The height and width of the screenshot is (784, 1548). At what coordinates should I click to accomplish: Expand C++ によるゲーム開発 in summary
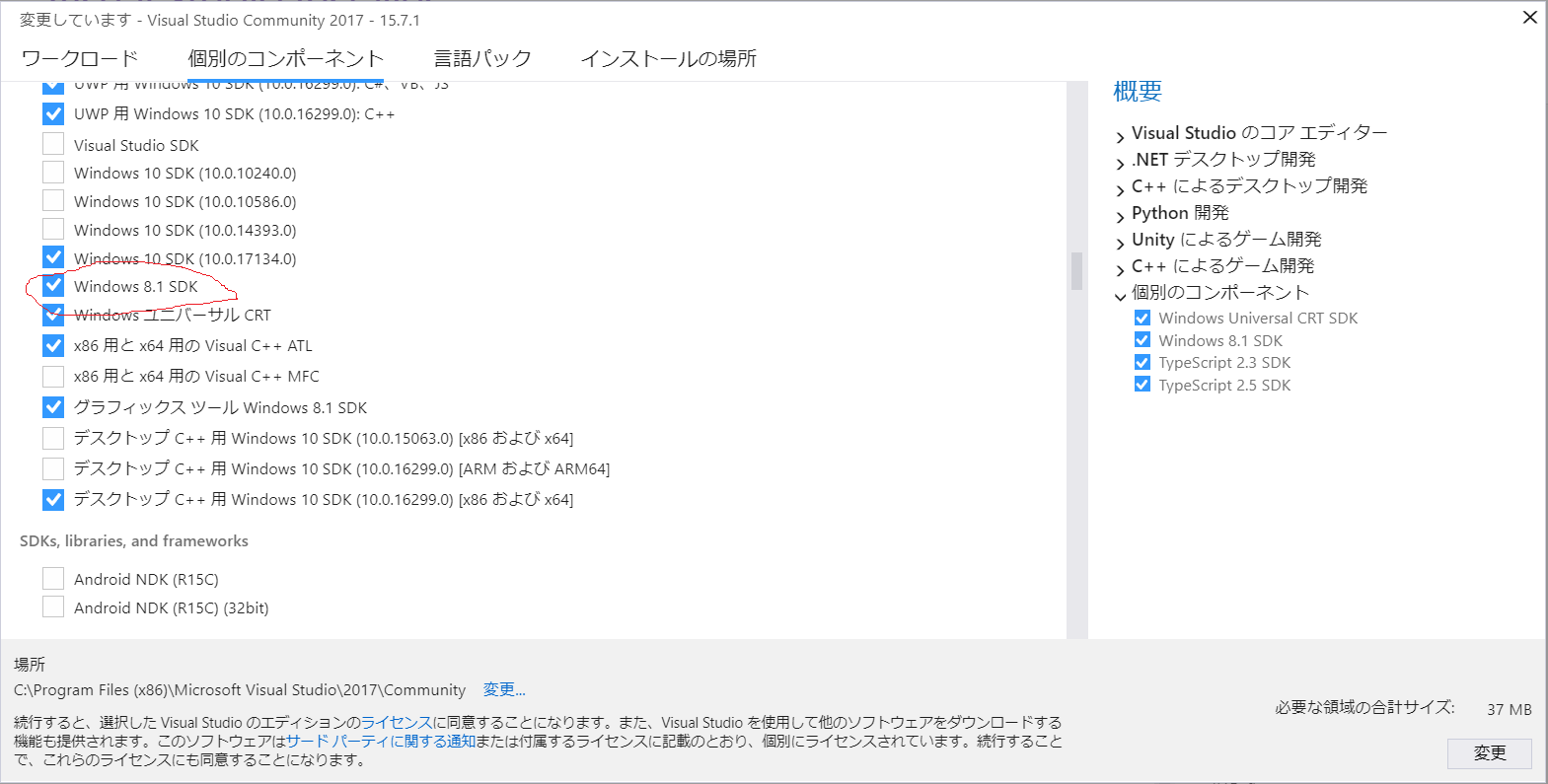click(x=1120, y=269)
